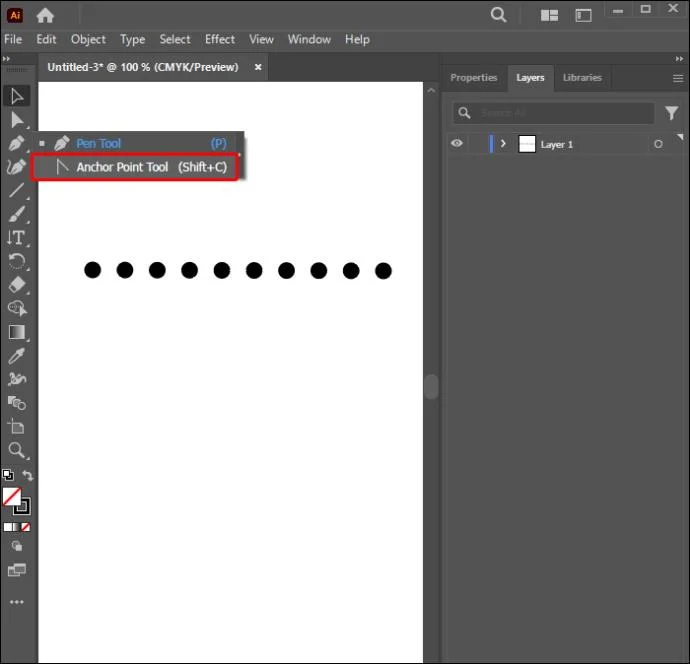This screenshot has width=690, height=664.
Task: Select the Untitled-3 document tab
Action: [143, 67]
